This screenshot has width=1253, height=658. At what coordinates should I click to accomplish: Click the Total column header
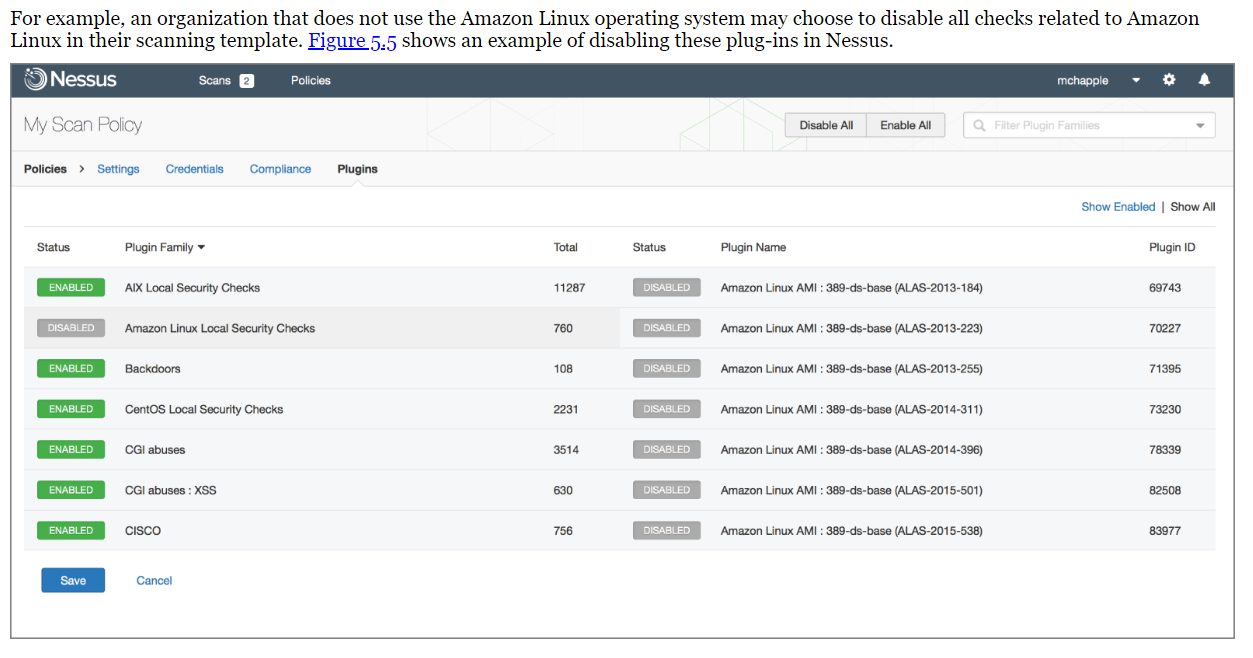pyautogui.click(x=566, y=247)
